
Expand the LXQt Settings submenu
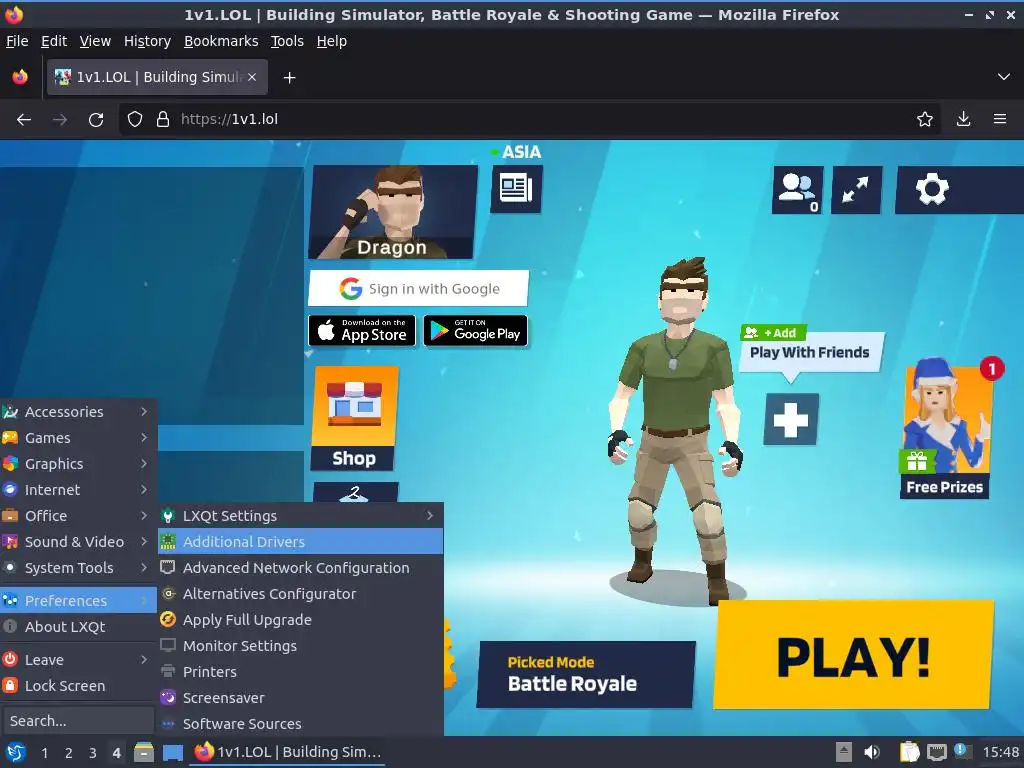300,516
